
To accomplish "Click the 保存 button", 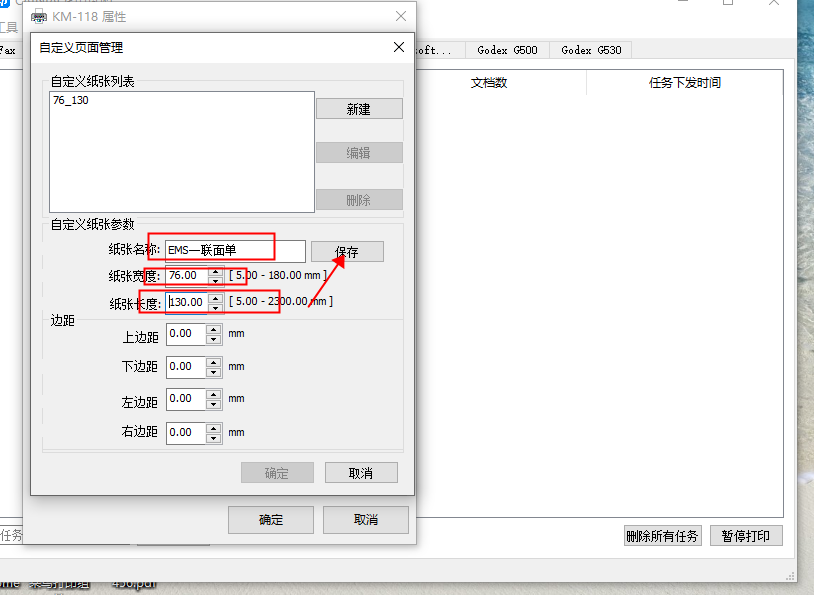I will pyautogui.click(x=347, y=252).
